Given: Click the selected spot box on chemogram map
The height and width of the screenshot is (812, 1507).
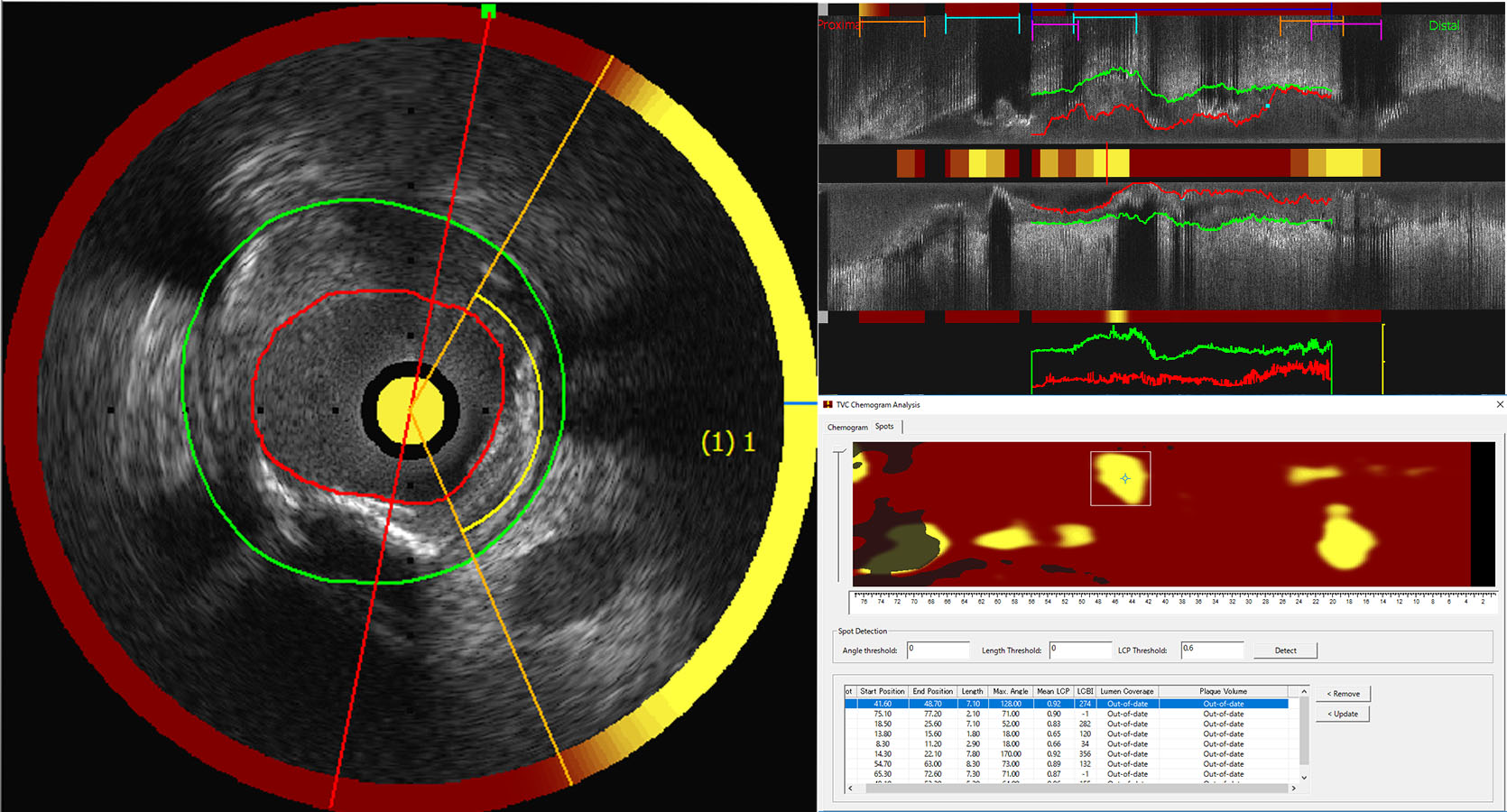Looking at the screenshot, I should point(1120,478).
